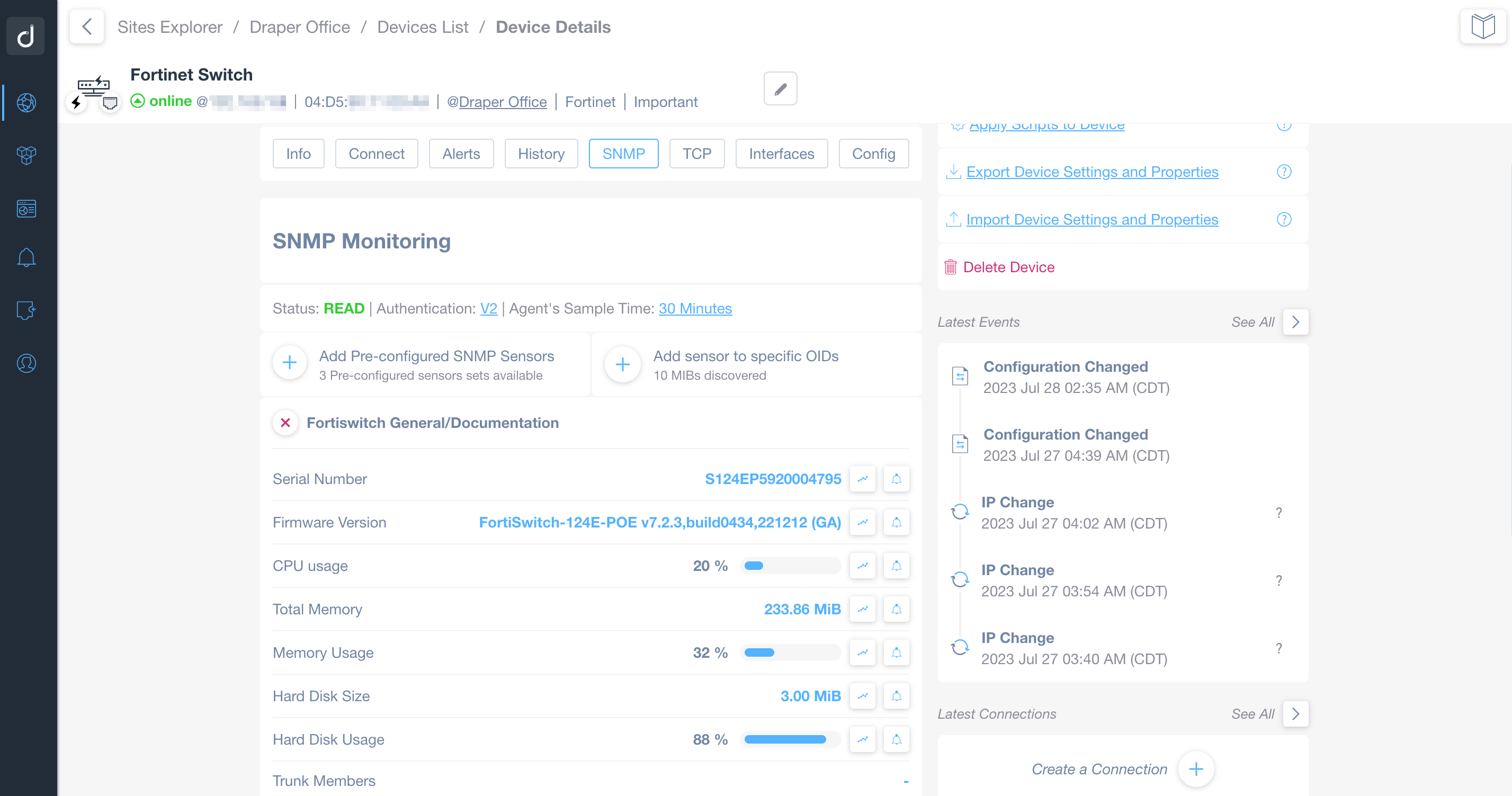Switch to the History tab
Screen dimensions: 1512x796
pos(541,154)
